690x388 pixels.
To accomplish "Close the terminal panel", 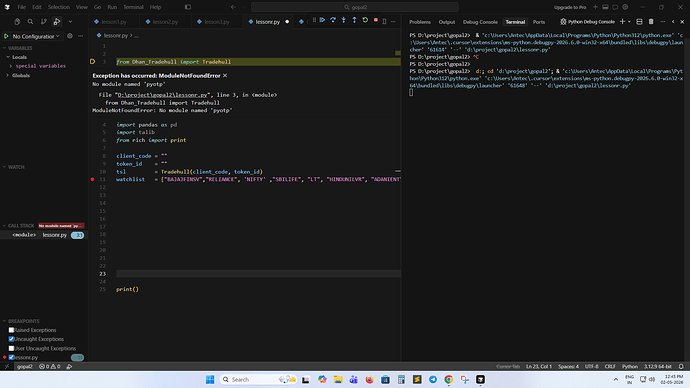I will 683,22.
